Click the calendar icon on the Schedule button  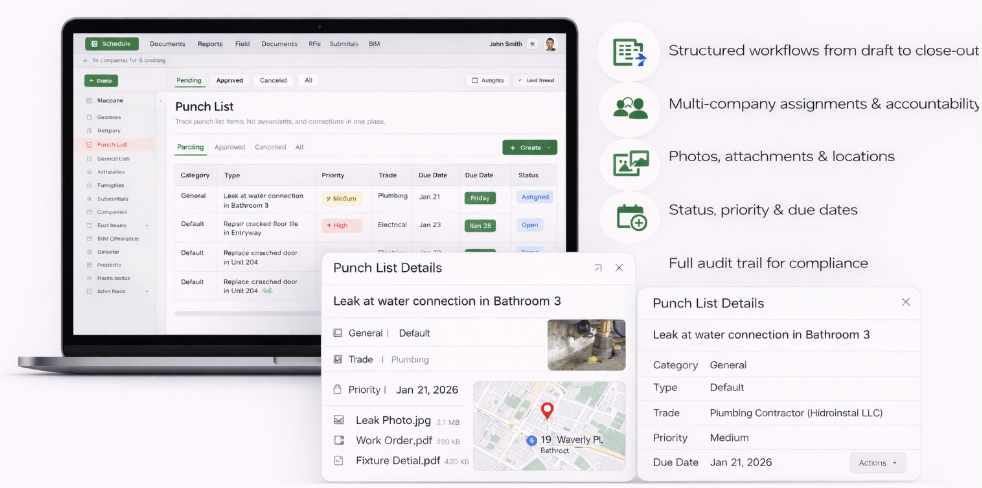[95, 44]
